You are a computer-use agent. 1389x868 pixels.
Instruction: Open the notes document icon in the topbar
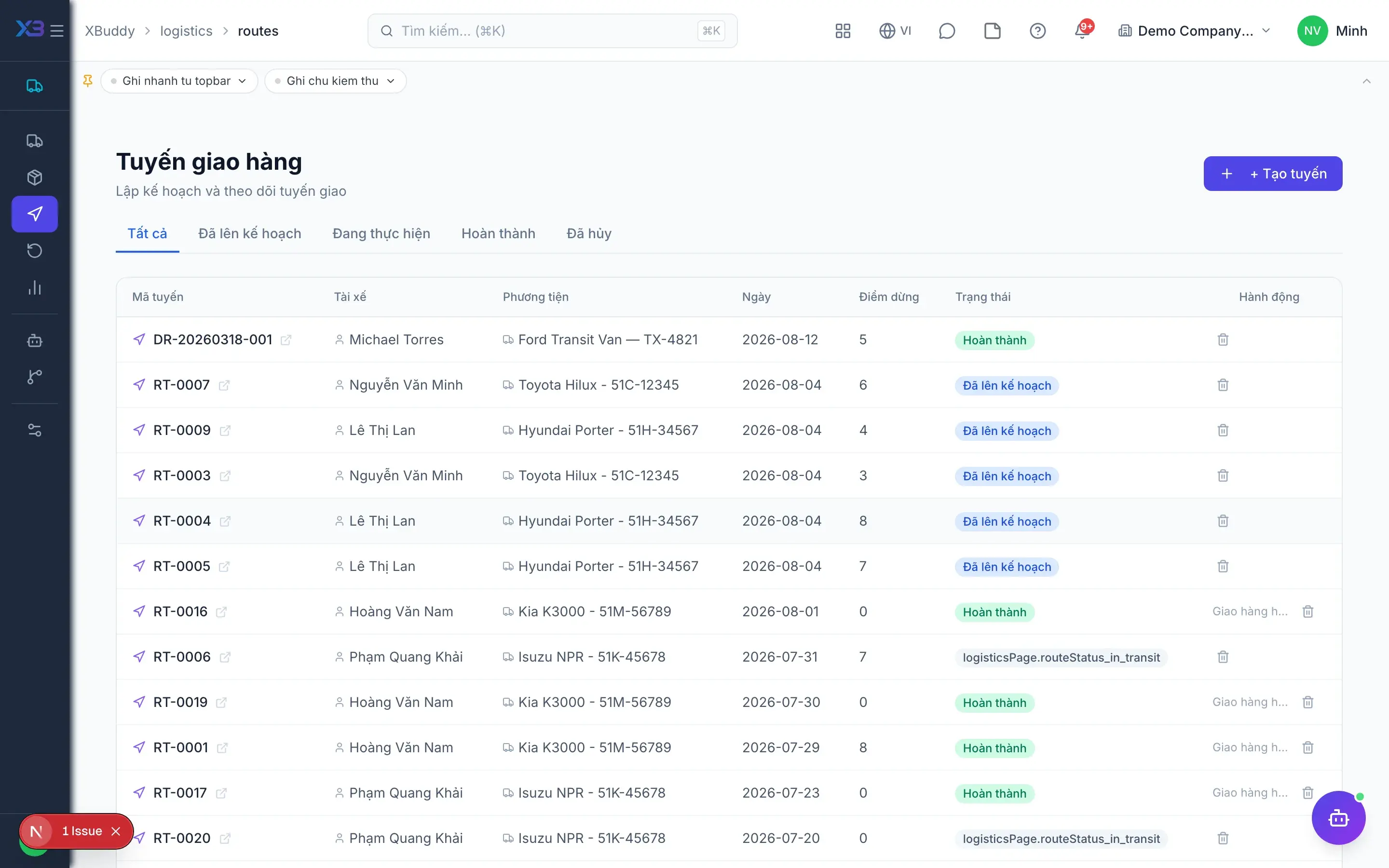tap(992, 31)
